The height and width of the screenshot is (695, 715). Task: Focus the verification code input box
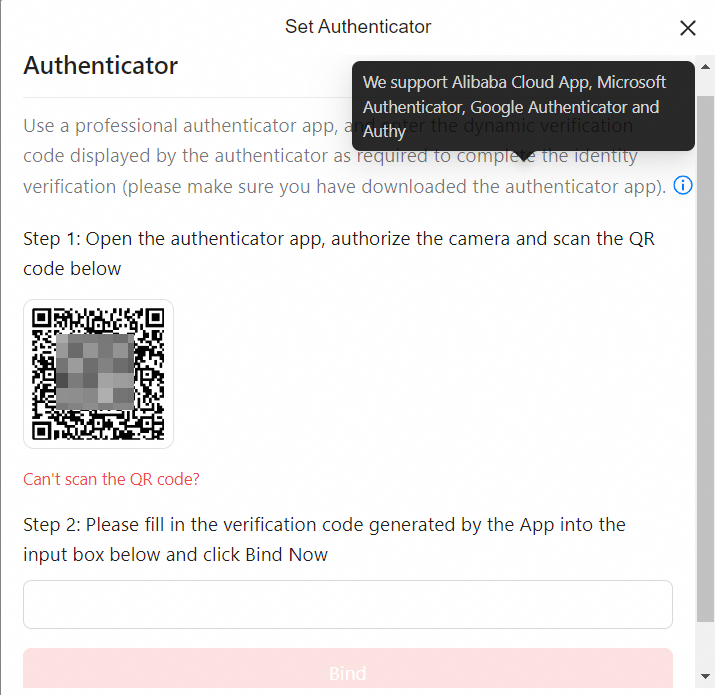pyautogui.click(x=348, y=604)
